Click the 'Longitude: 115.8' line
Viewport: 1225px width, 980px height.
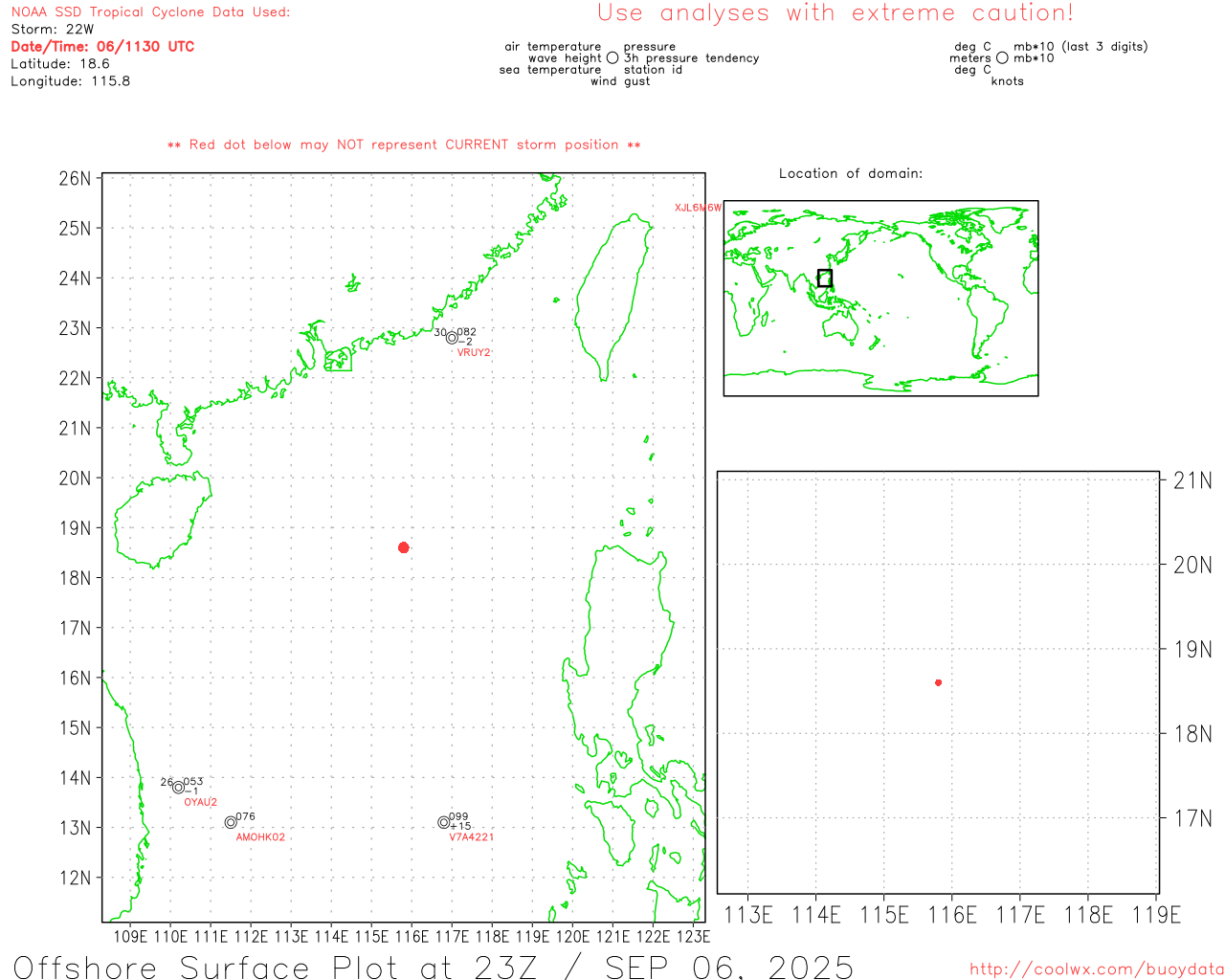click(71, 81)
